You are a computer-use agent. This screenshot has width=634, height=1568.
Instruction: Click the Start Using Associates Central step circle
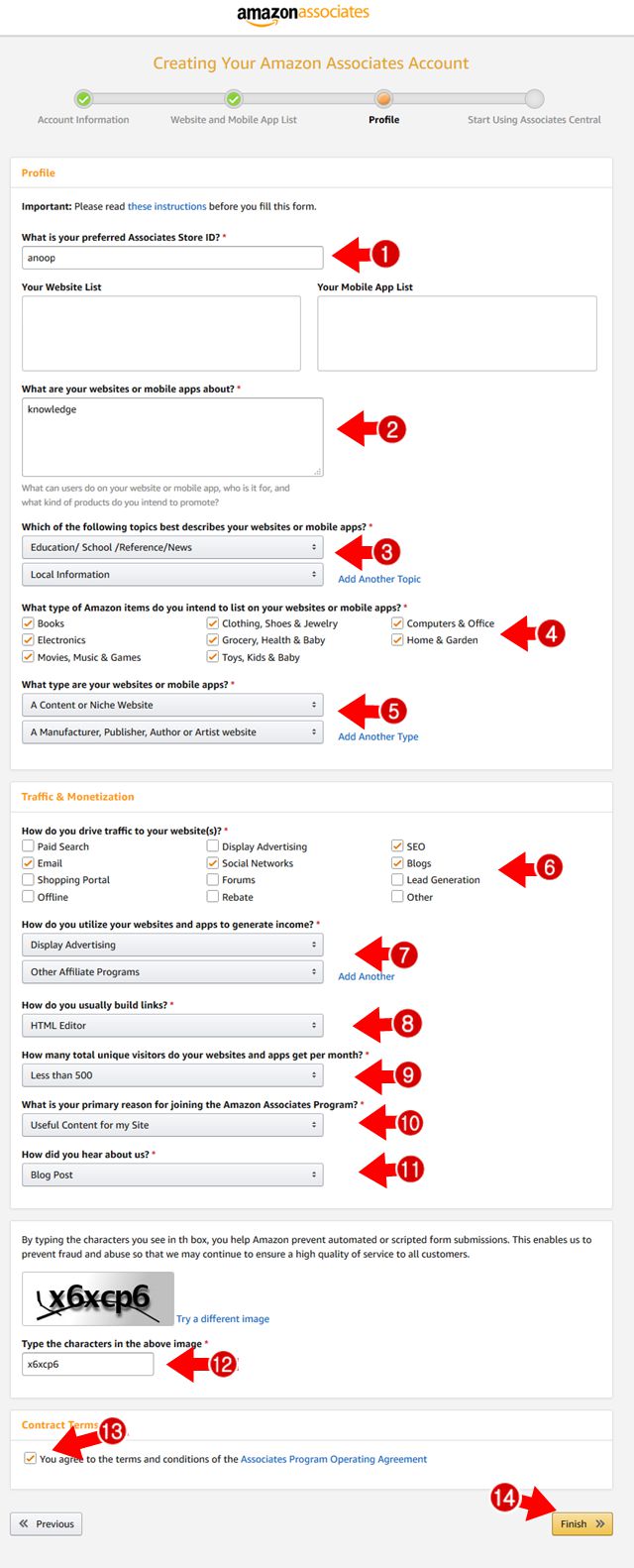click(534, 99)
